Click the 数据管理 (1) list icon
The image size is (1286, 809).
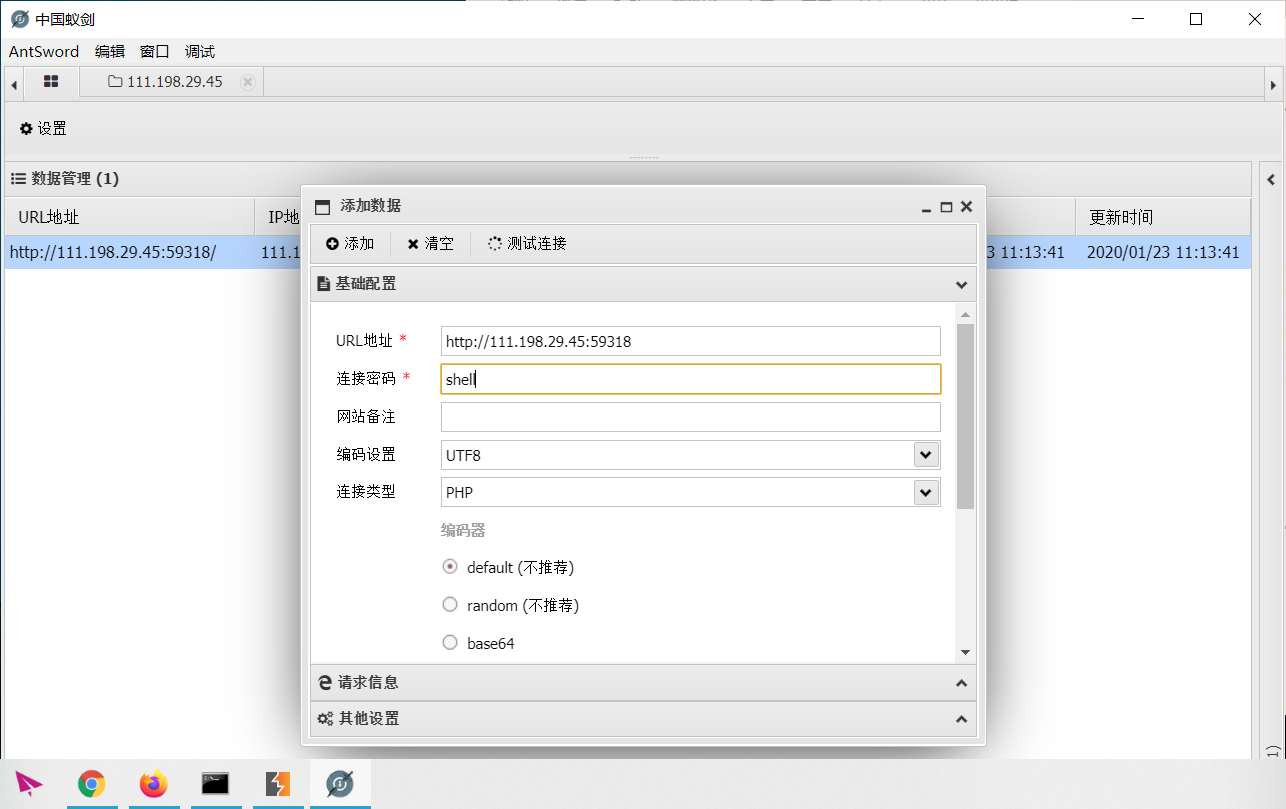pos(18,178)
